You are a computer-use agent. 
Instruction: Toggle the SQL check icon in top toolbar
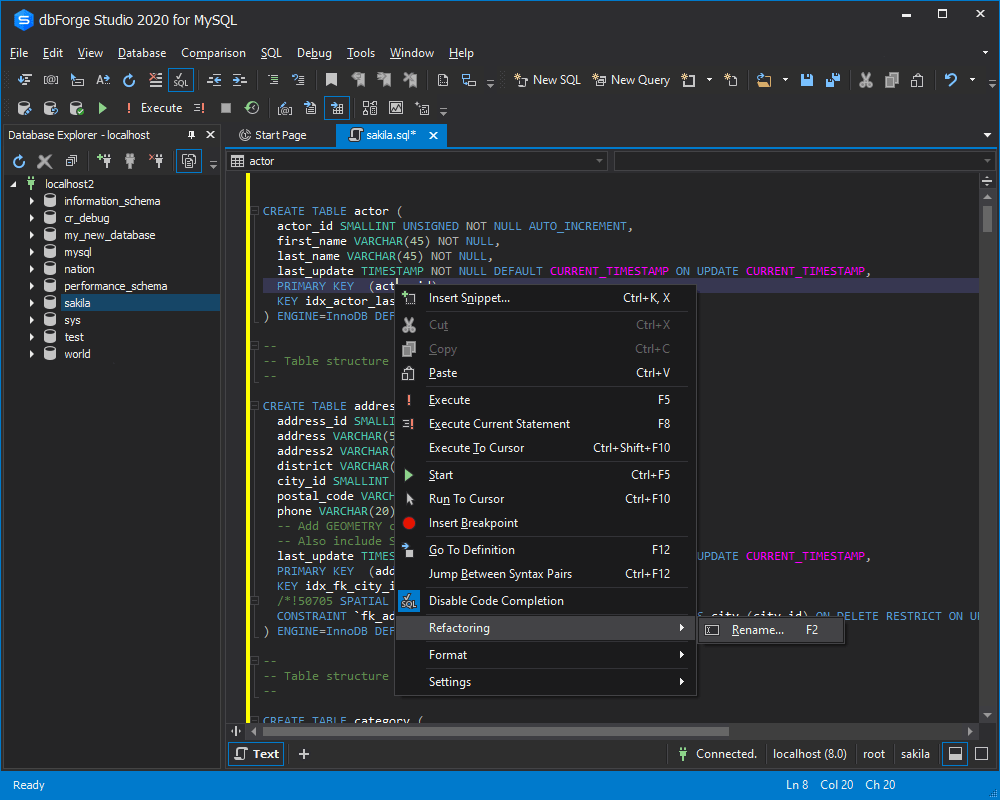(x=181, y=80)
